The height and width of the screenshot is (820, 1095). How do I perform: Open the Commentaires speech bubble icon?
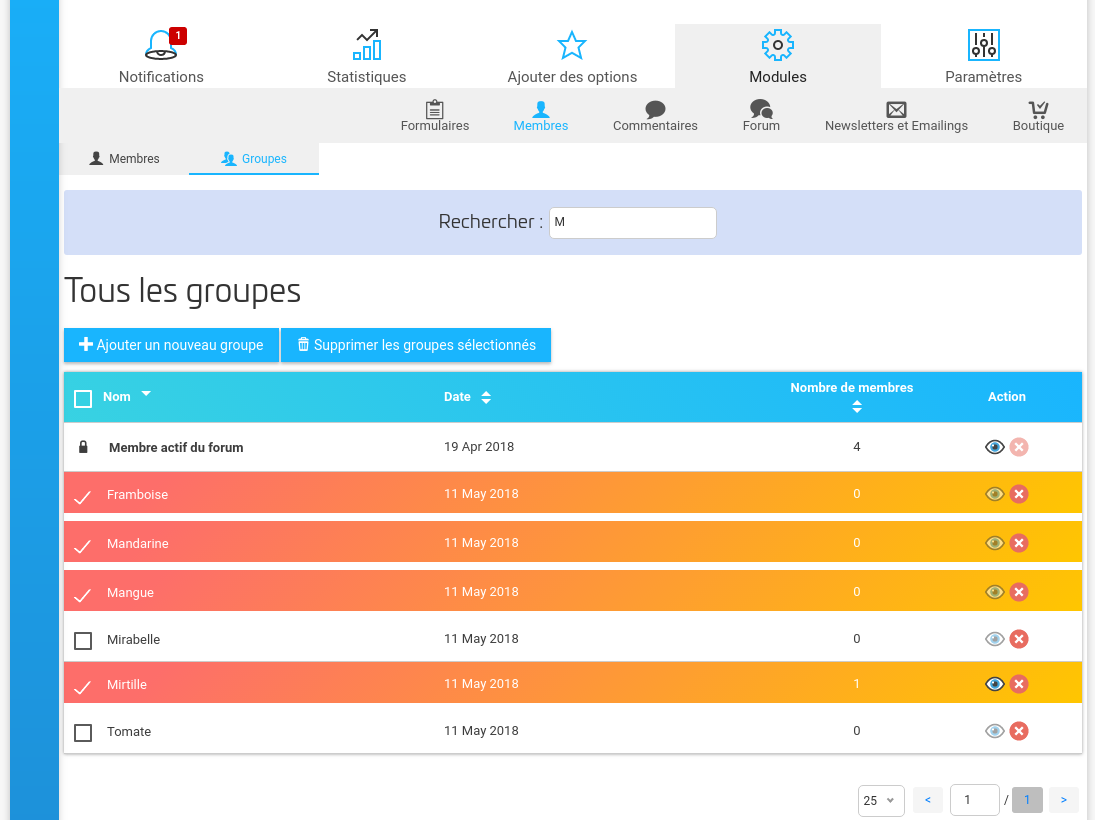(655, 109)
